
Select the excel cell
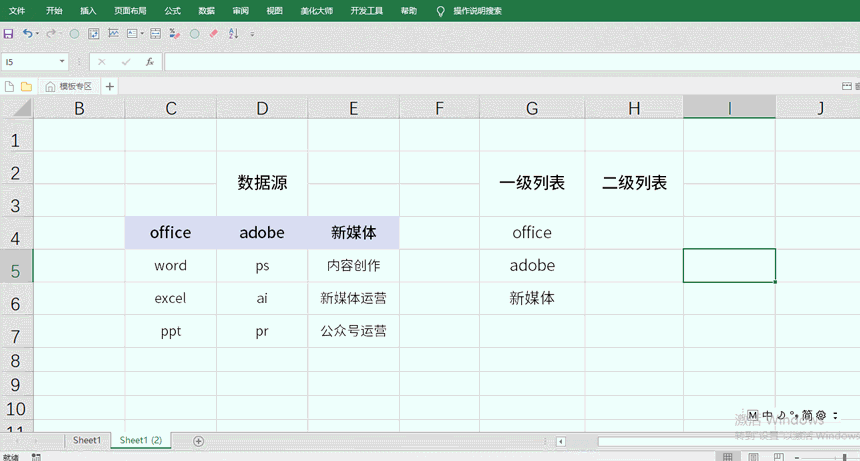171,298
